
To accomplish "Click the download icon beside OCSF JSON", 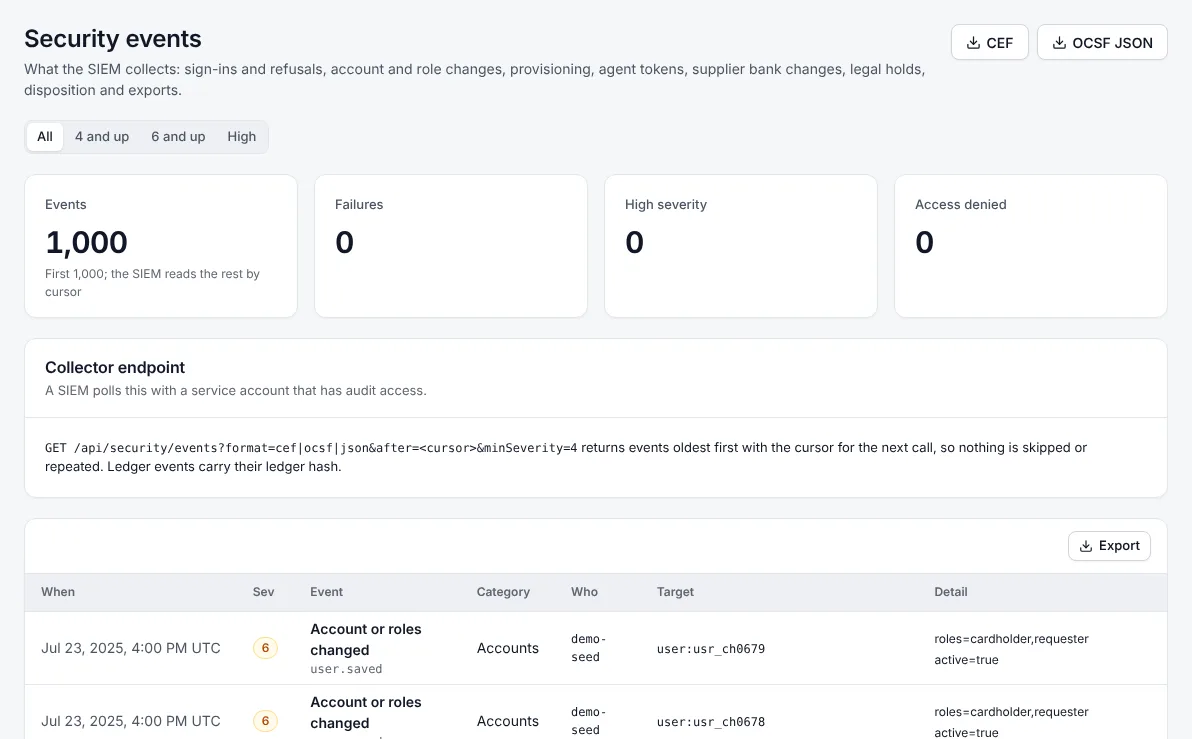I will 1059,43.
